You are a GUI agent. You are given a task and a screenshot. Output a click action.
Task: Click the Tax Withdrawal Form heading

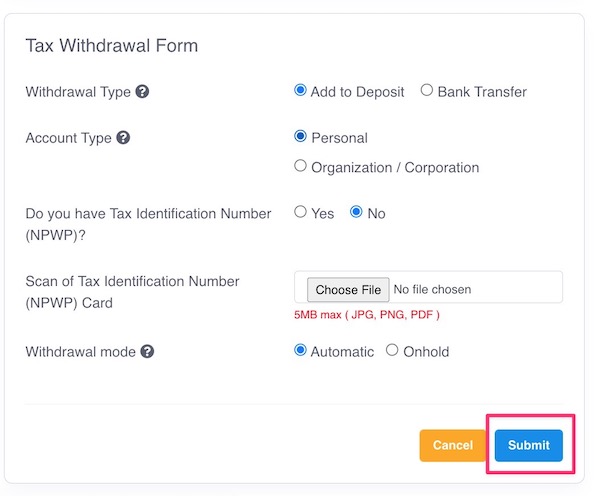(x=112, y=46)
